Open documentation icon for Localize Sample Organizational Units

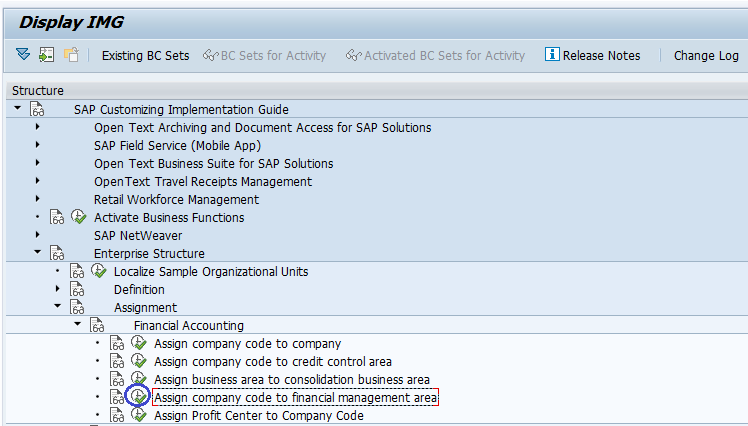pyautogui.click(x=77, y=271)
